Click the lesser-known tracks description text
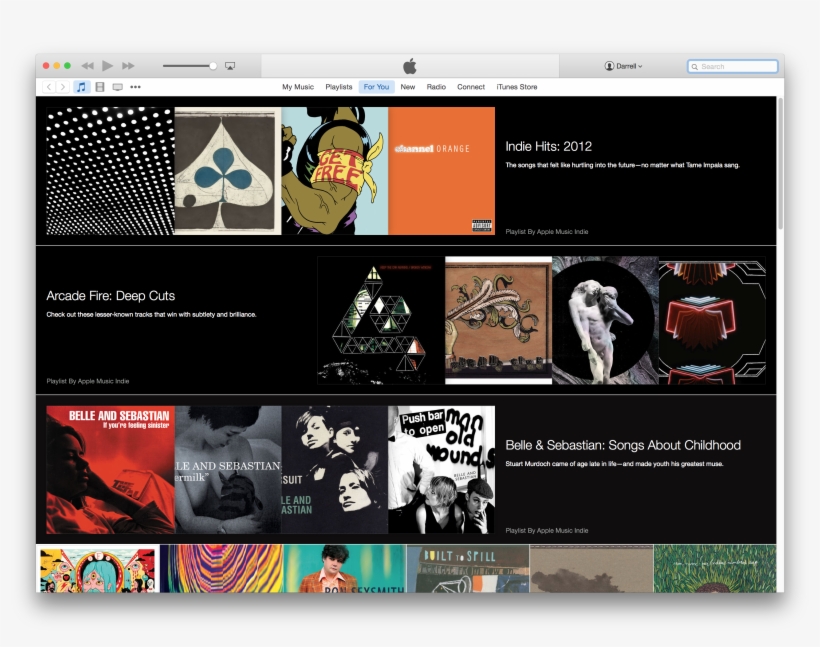The width and height of the screenshot is (820, 647). coord(151,315)
